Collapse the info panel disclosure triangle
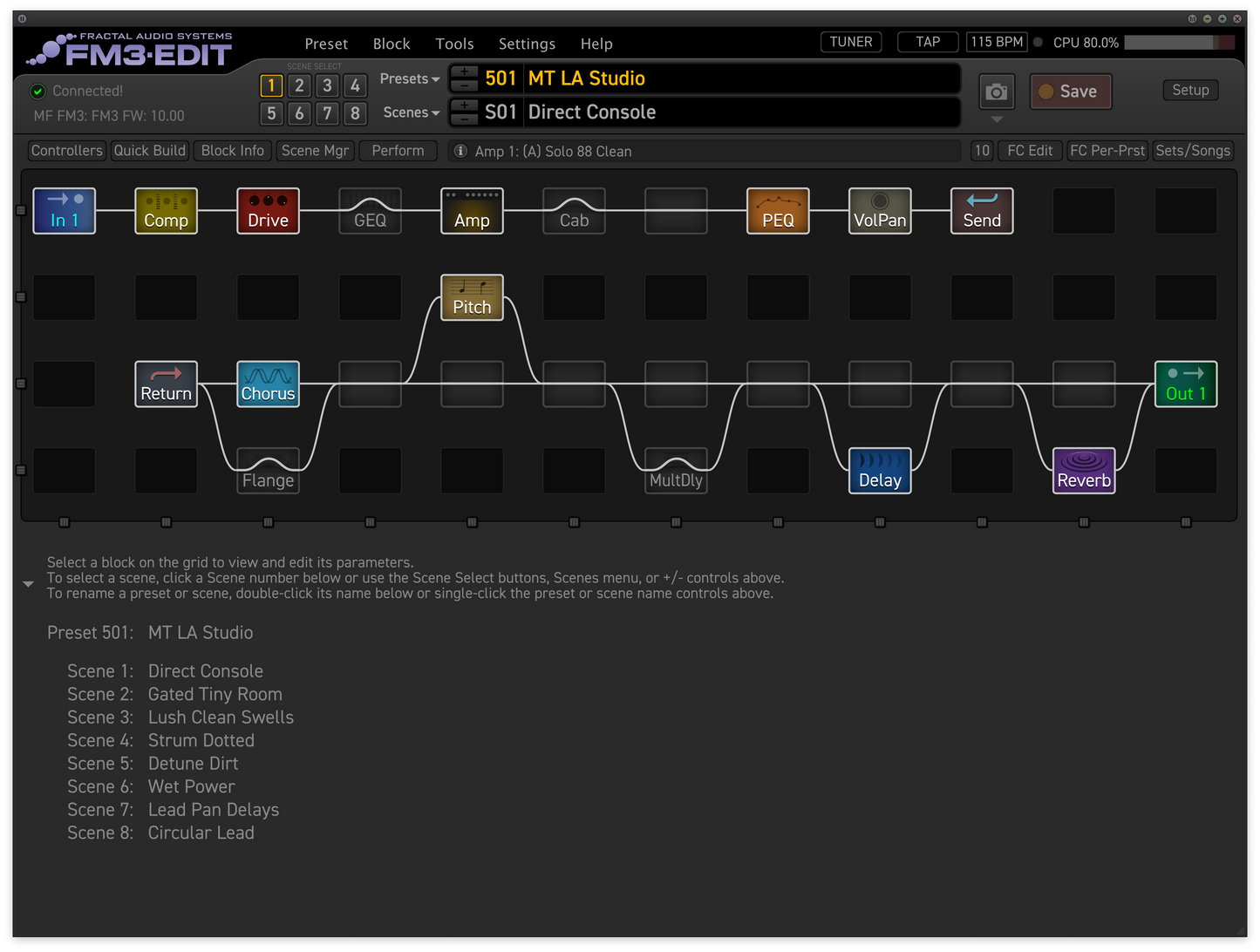This screenshot has width=1260, height=952. click(28, 584)
